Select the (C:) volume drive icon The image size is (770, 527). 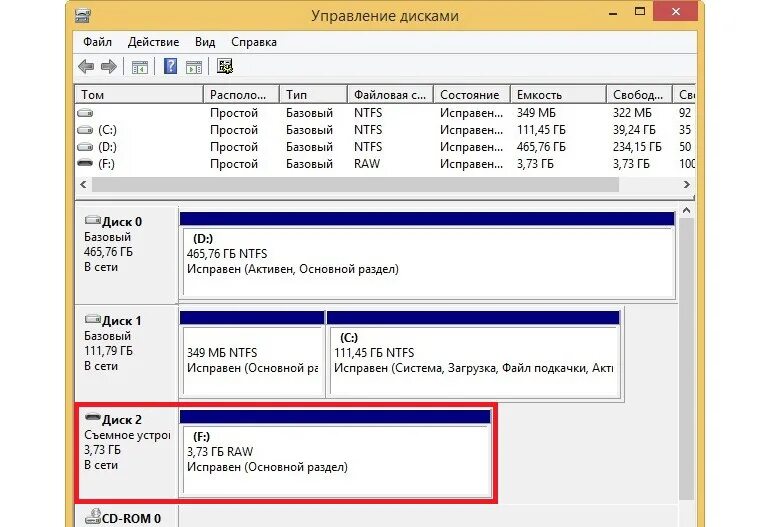(85, 130)
